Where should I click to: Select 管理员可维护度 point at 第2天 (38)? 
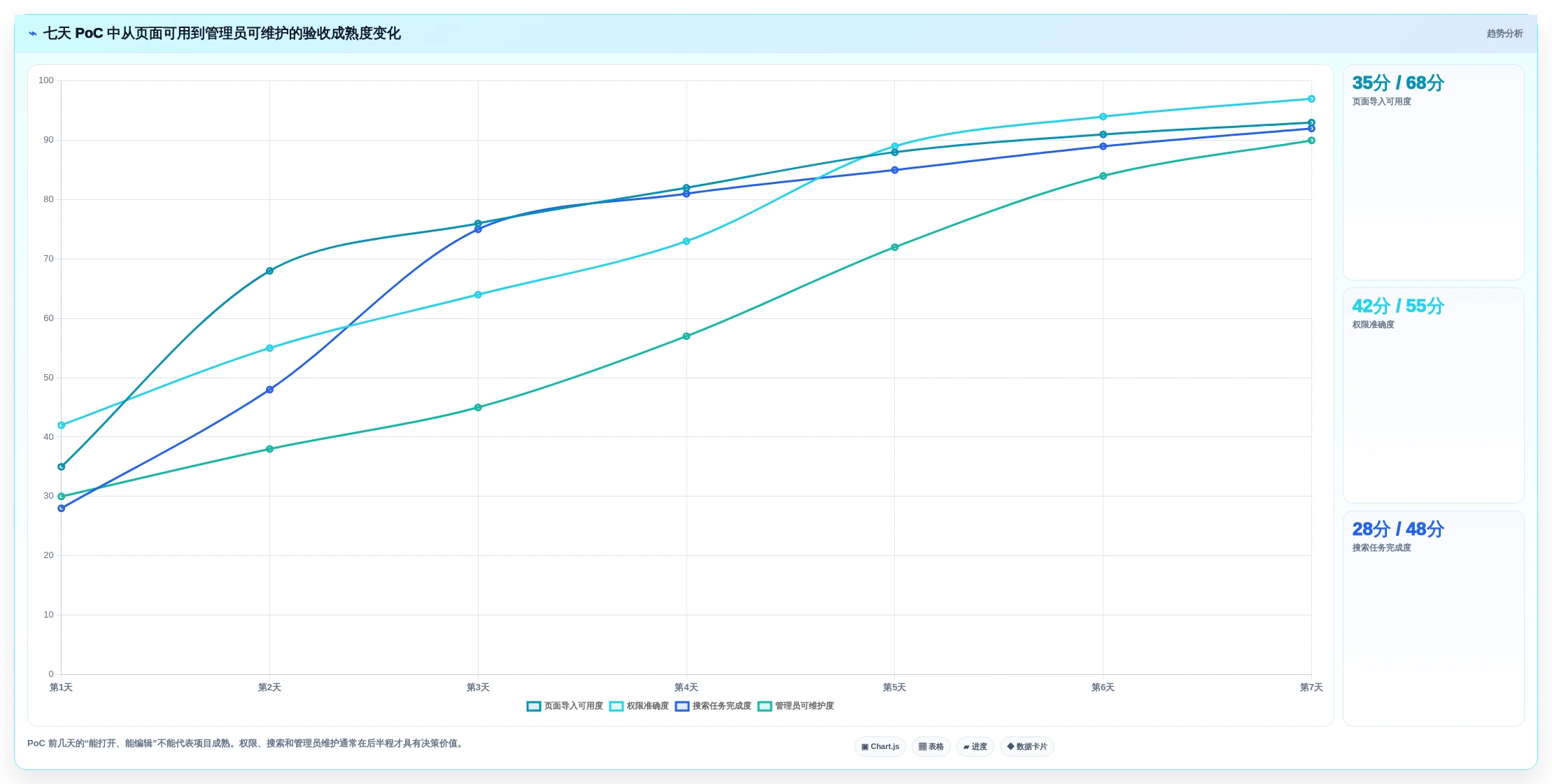coord(269,449)
